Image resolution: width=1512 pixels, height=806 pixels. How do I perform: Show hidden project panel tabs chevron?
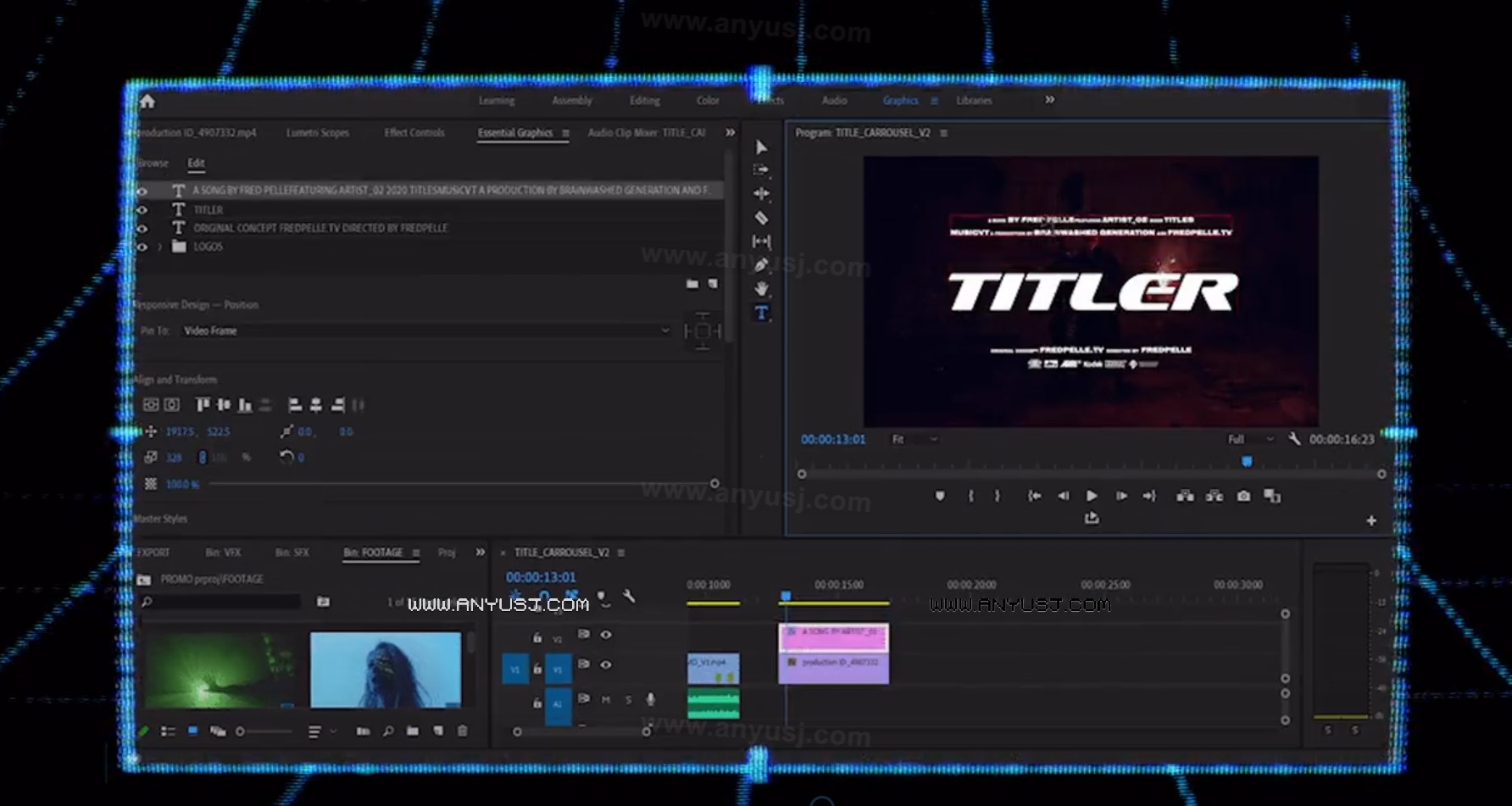(481, 553)
